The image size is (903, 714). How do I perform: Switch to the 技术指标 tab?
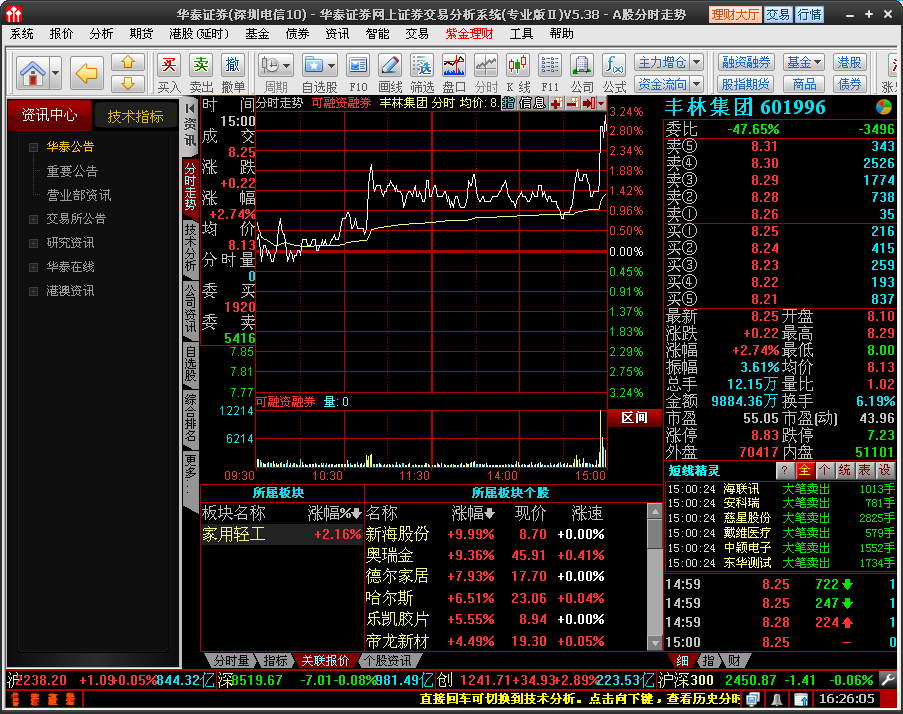(135, 116)
